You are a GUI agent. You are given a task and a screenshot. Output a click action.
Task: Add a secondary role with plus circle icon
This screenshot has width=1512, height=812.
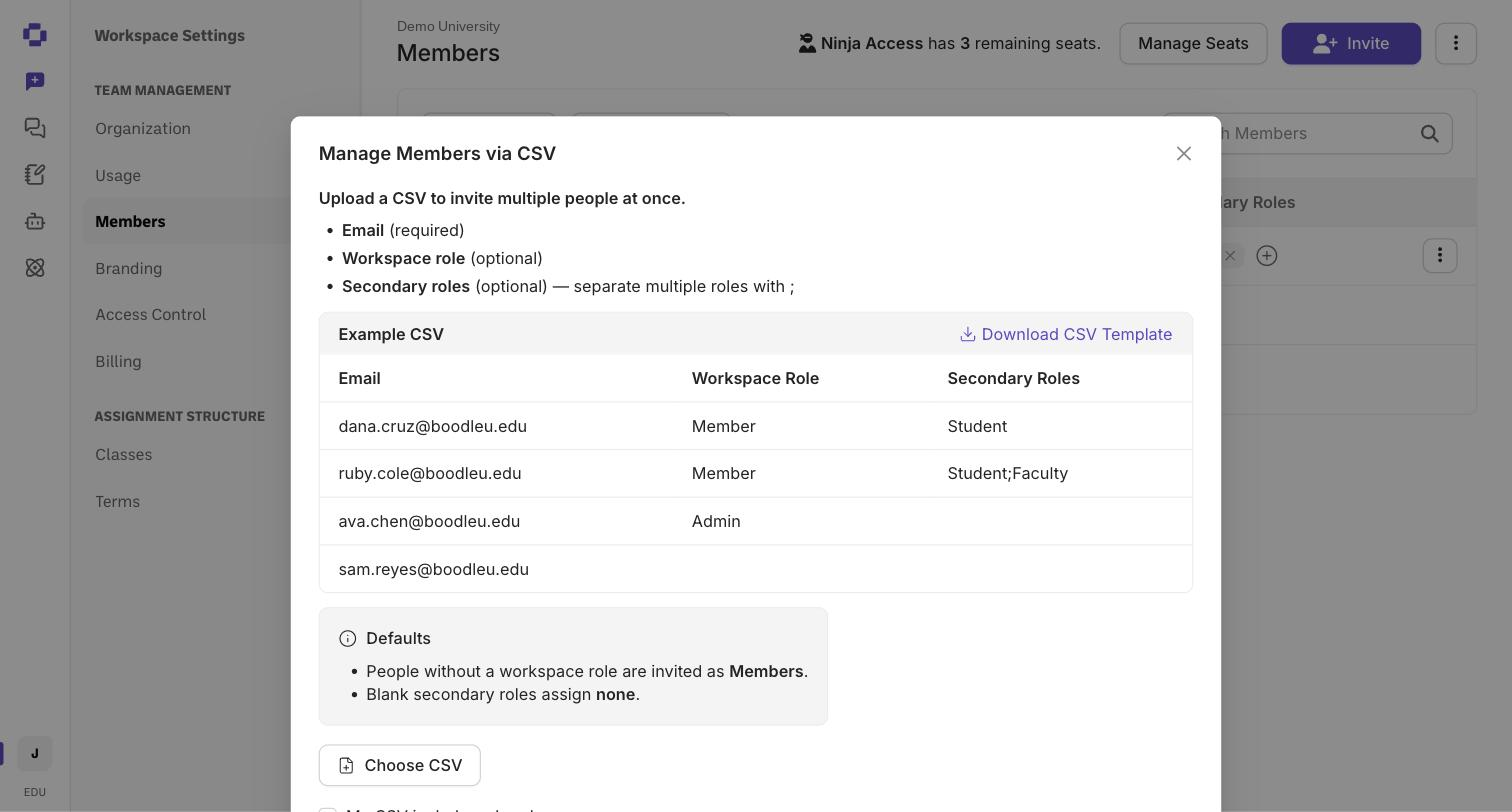tap(1267, 256)
